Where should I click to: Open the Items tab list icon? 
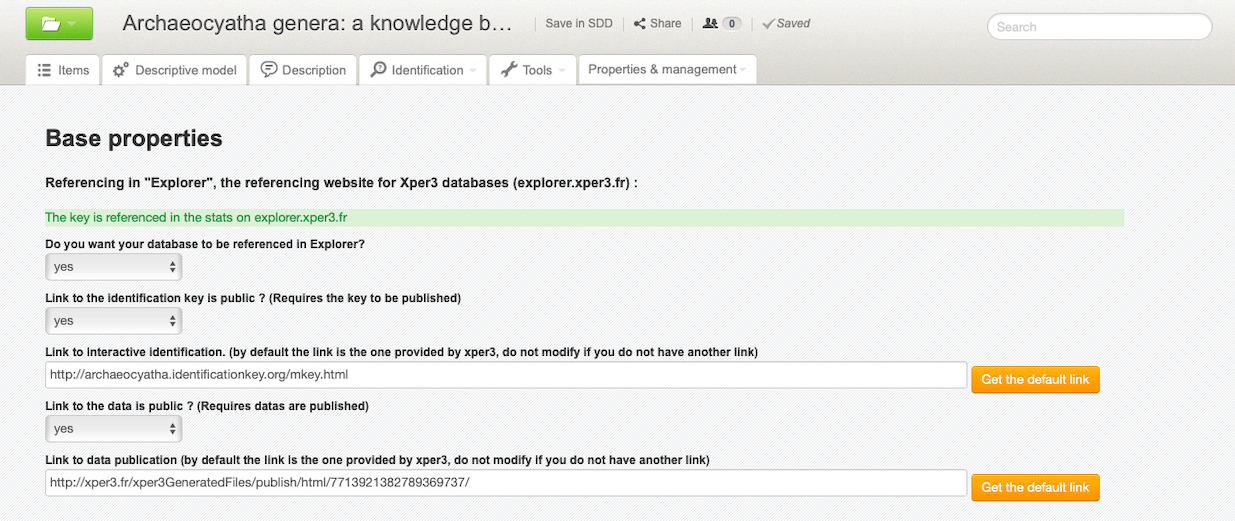coord(44,70)
